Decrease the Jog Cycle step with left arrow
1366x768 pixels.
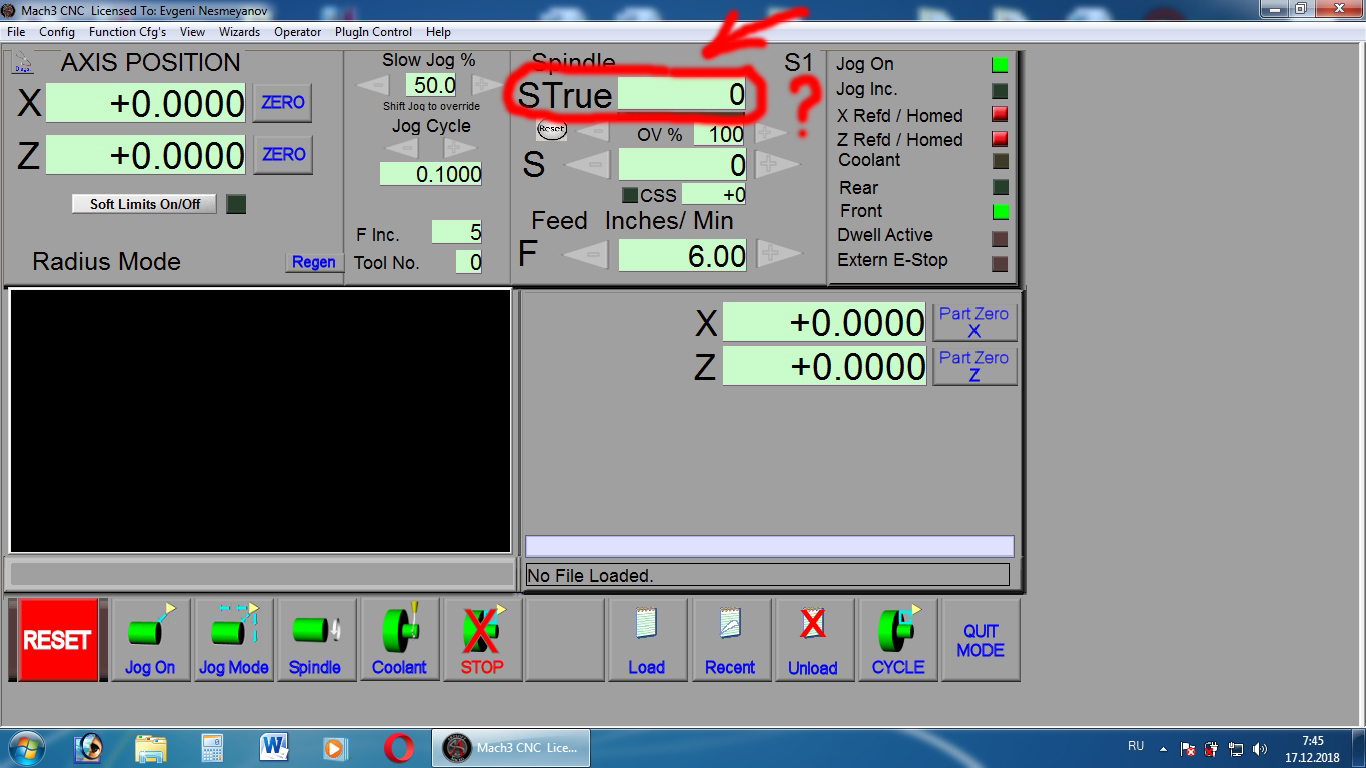click(402, 148)
